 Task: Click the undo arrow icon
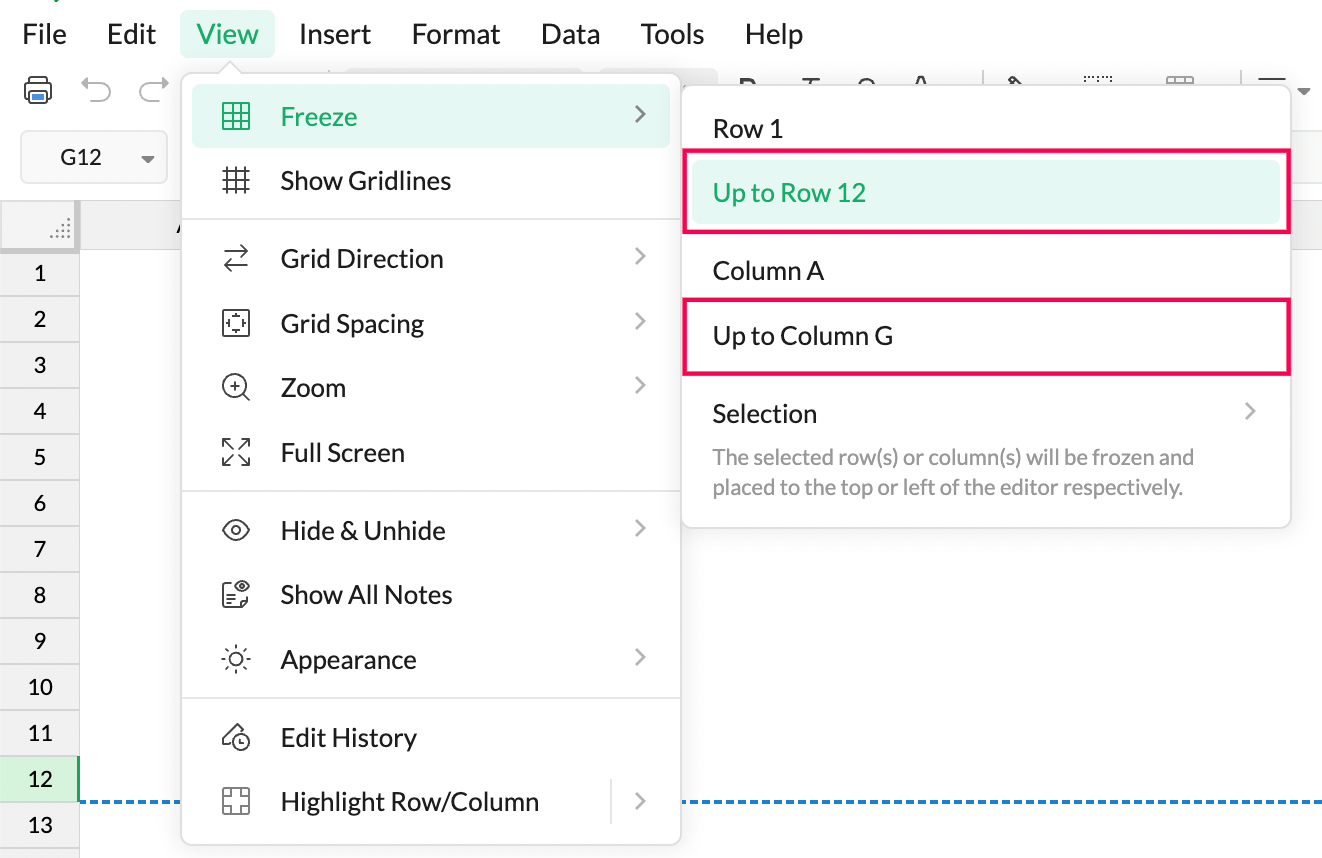coord(96,91)
